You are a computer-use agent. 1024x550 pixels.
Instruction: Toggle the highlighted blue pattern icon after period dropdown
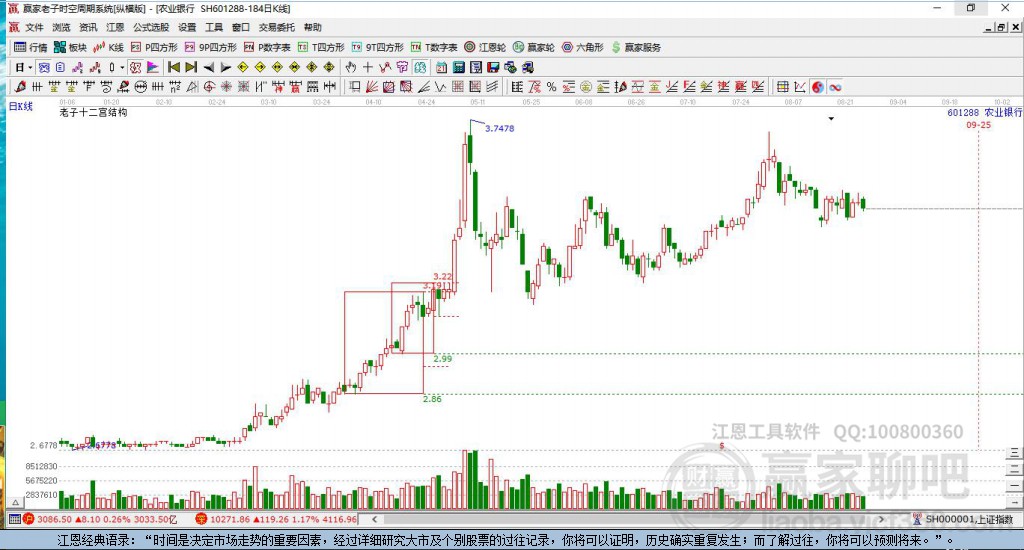click(x=44, y=67)
